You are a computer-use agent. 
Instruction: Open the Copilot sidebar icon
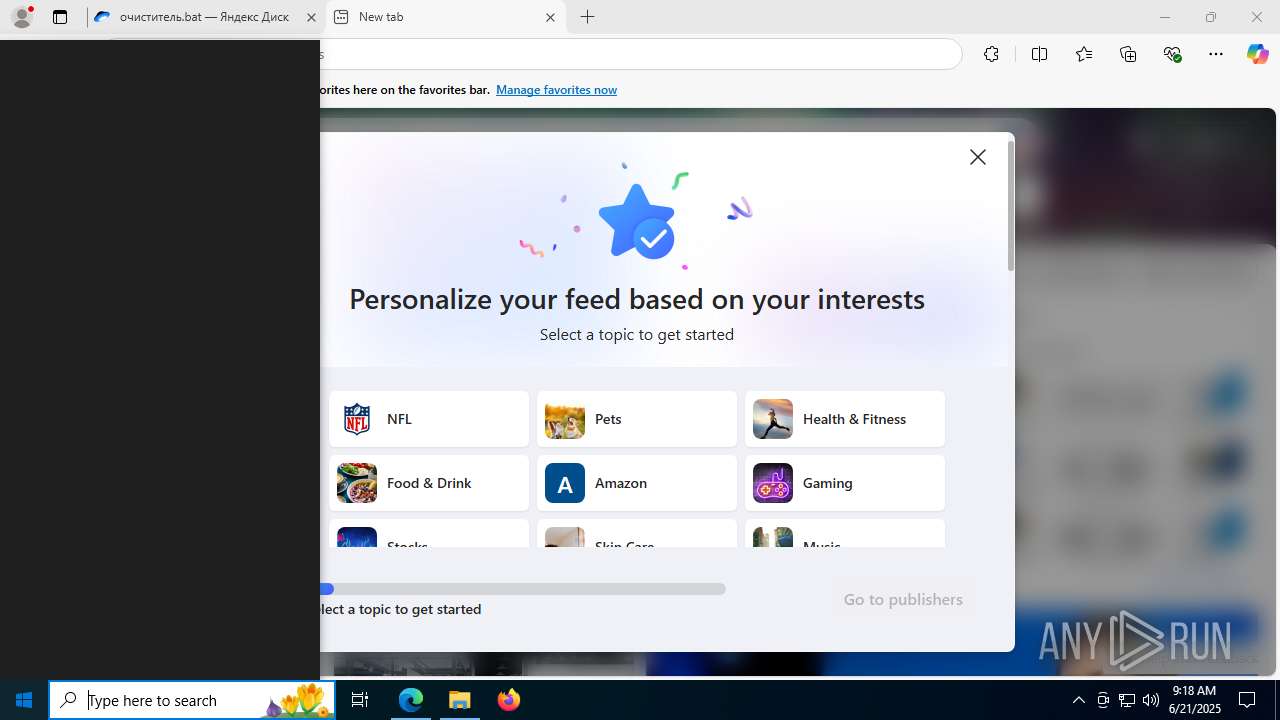pos(1257,54)
